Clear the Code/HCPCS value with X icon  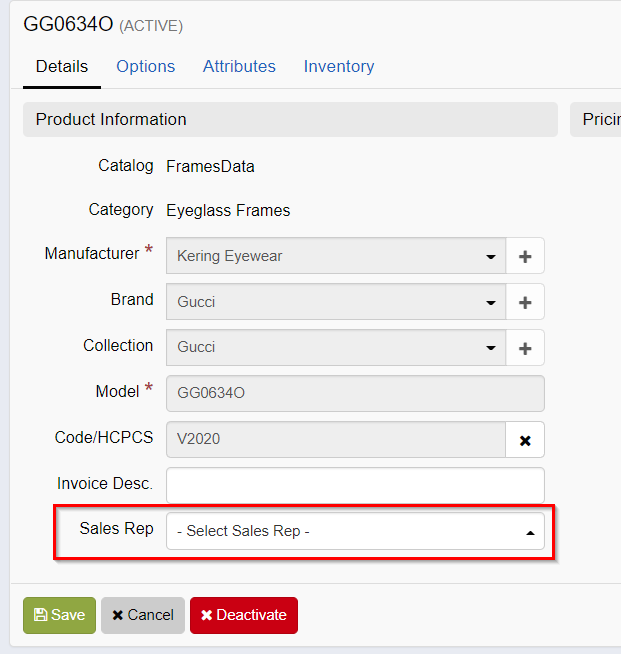click(x=525, y=440)
